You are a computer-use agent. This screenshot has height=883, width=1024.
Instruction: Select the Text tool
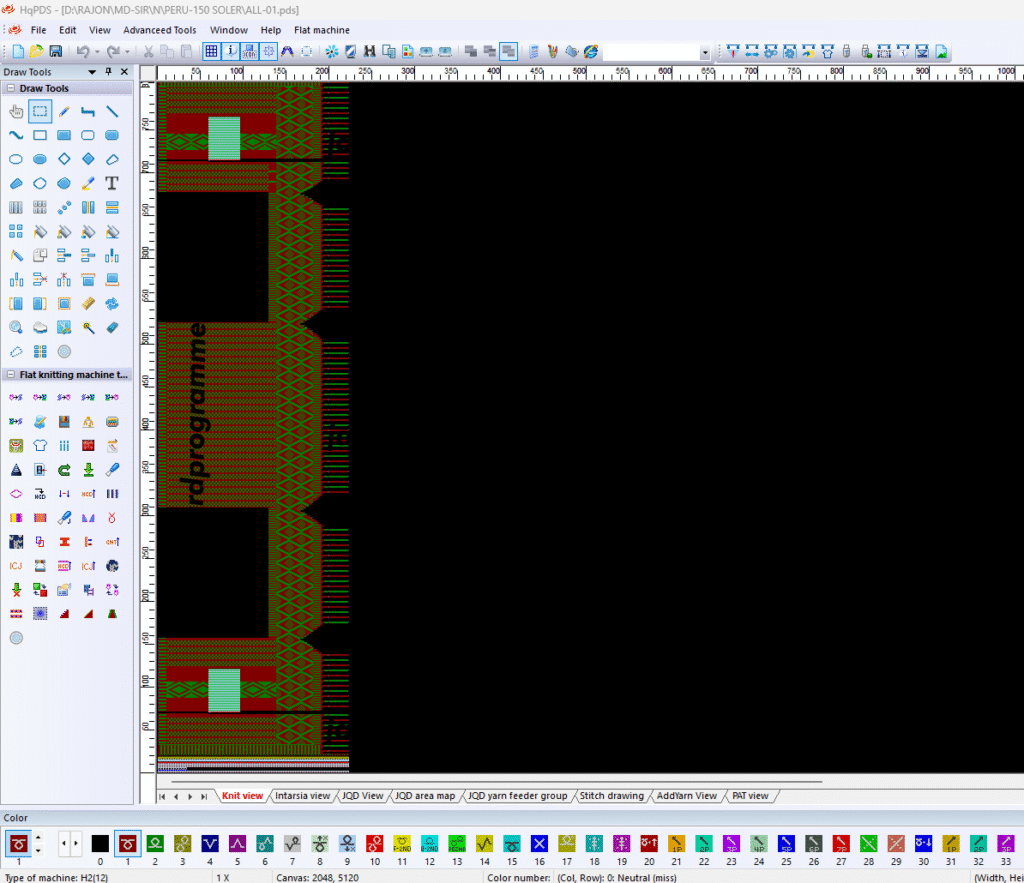tap(112, 184)
